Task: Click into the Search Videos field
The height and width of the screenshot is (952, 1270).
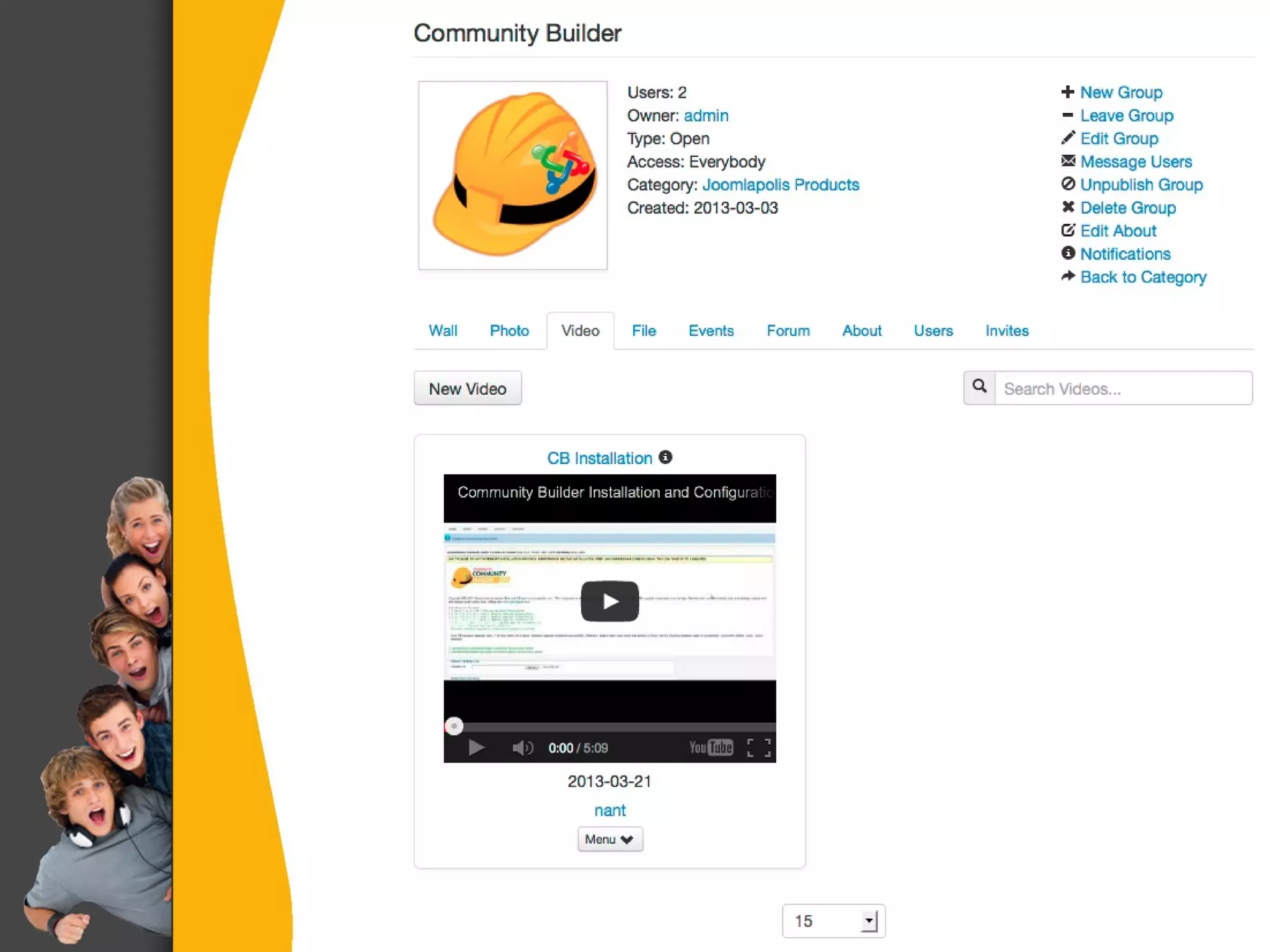Action: tap(1123, 389)
